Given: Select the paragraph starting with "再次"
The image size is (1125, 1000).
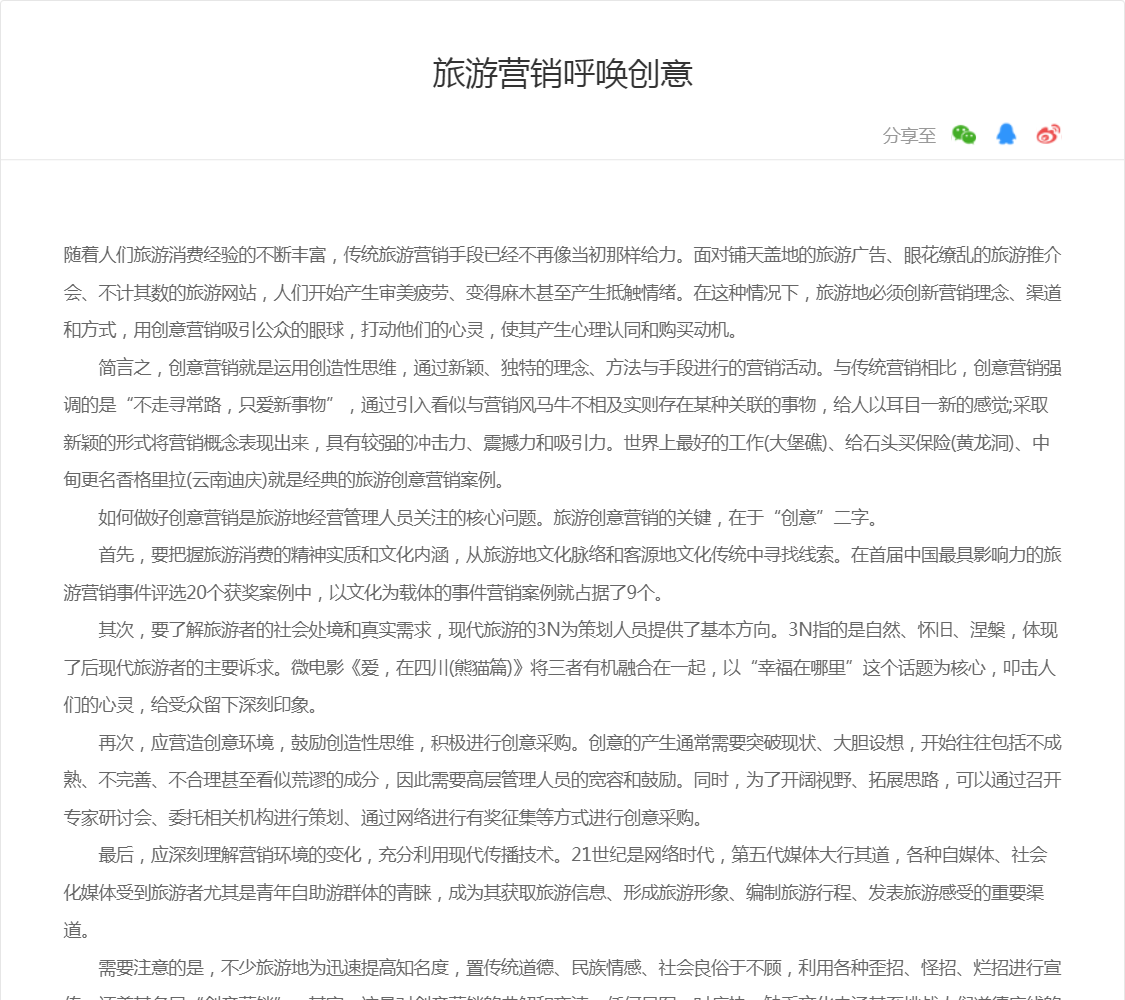Looking at the screenshot, I should click(562, 779).
